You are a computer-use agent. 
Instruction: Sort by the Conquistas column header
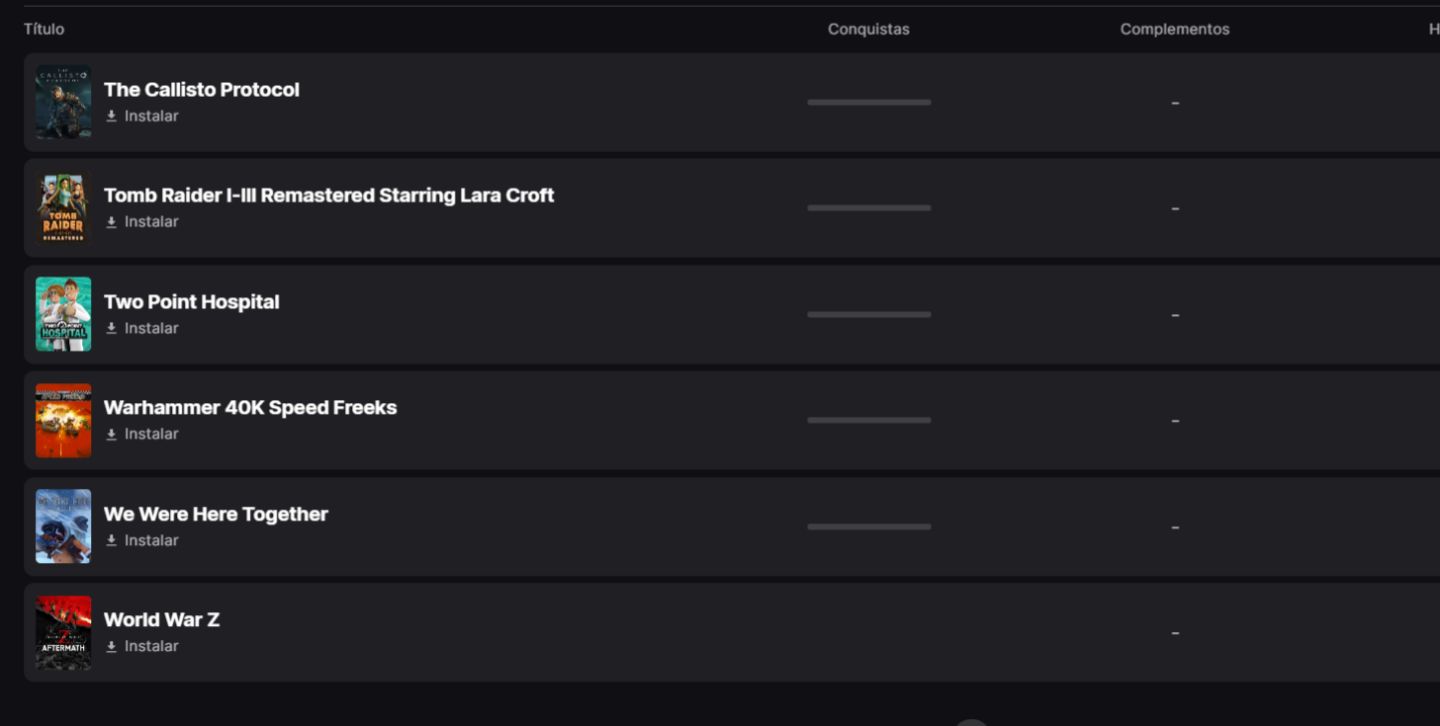click(x=869, y=29)
